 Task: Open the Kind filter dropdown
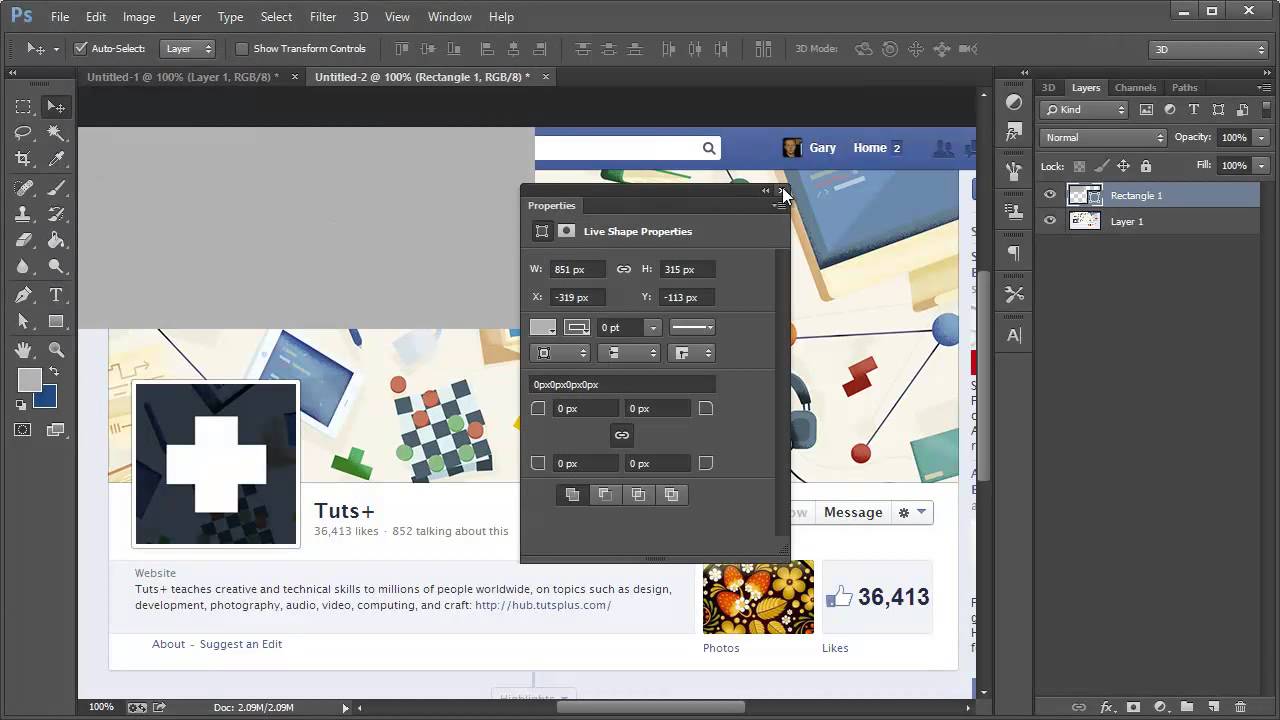[x=1085, y=110]
